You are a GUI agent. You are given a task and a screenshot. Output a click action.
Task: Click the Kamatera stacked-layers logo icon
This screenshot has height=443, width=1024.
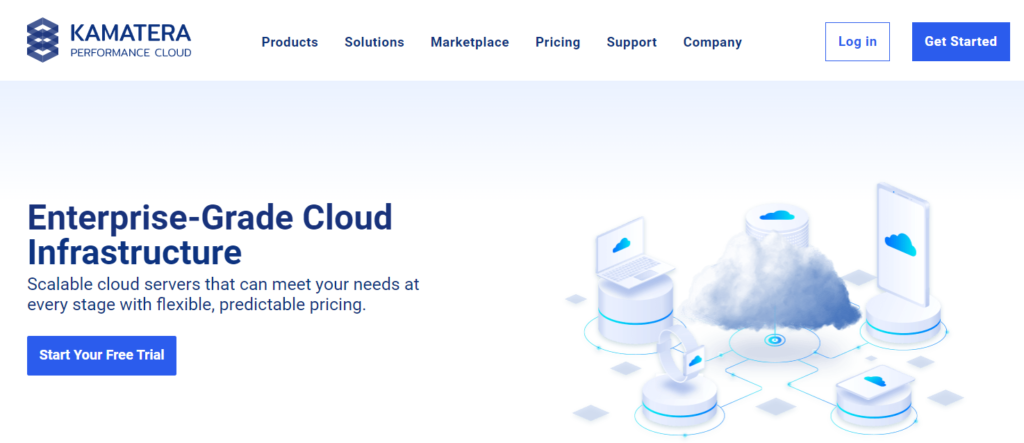(x=43, y=41)
